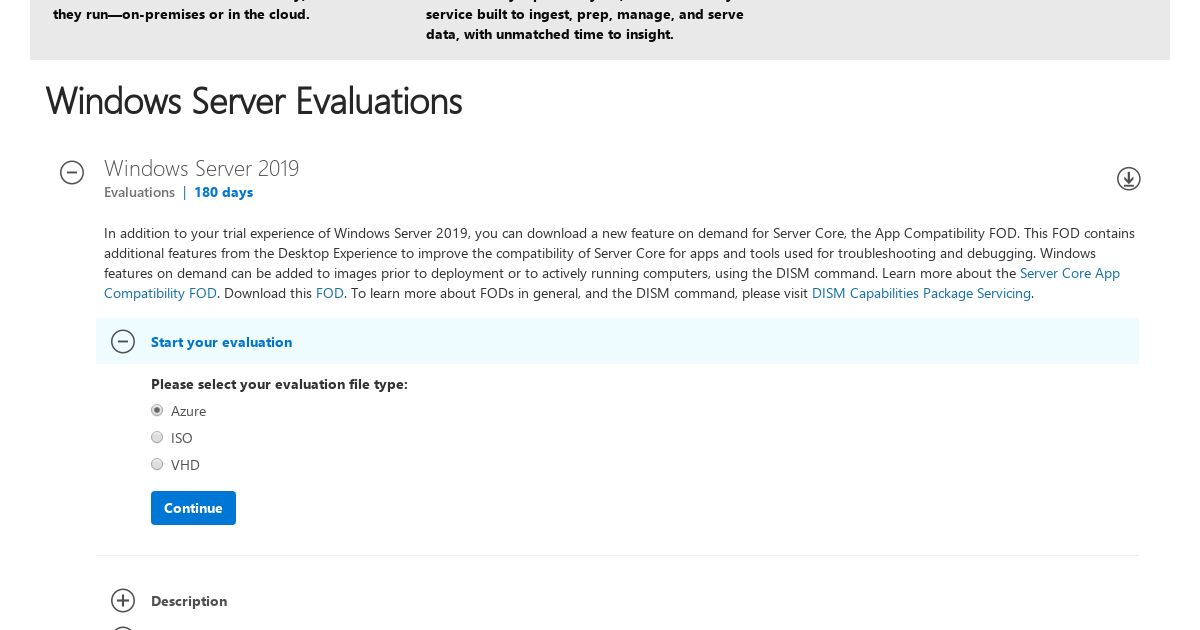Visit the DISM Capabilities Package Servicing link
This screenshot has height=630, width=1200.
(x=920, y=293)
